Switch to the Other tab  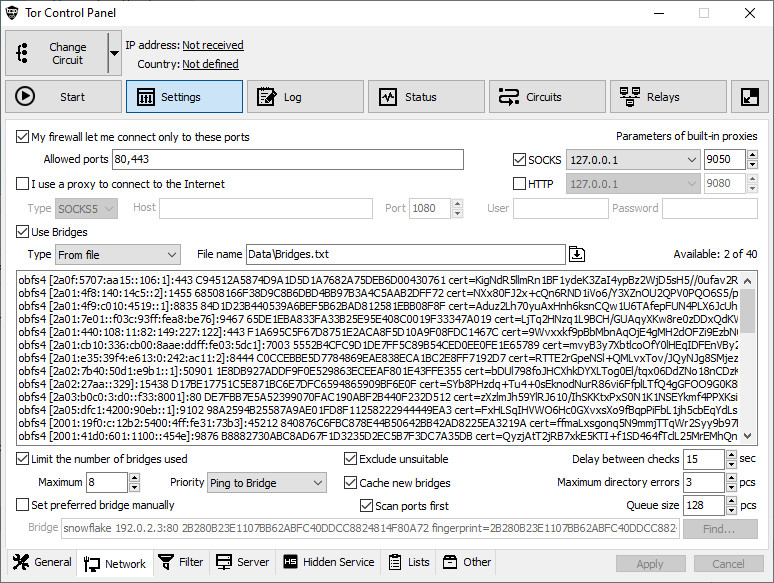[x=467, y=562]
